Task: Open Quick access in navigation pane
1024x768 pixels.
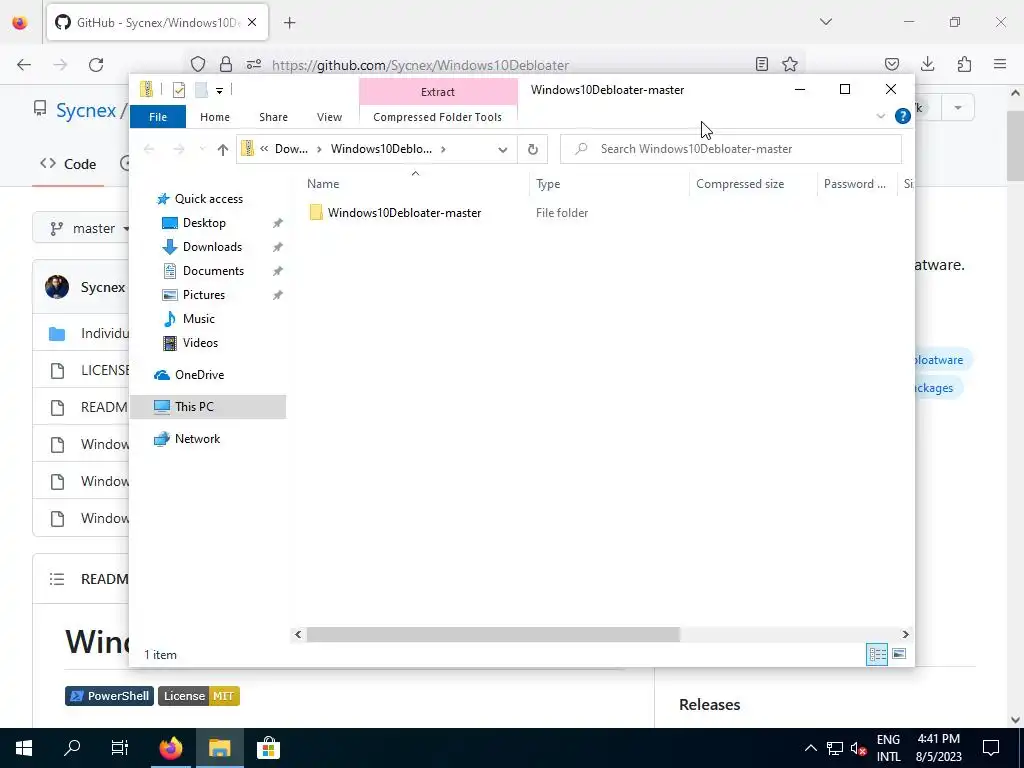Action: tap(208, 199)
